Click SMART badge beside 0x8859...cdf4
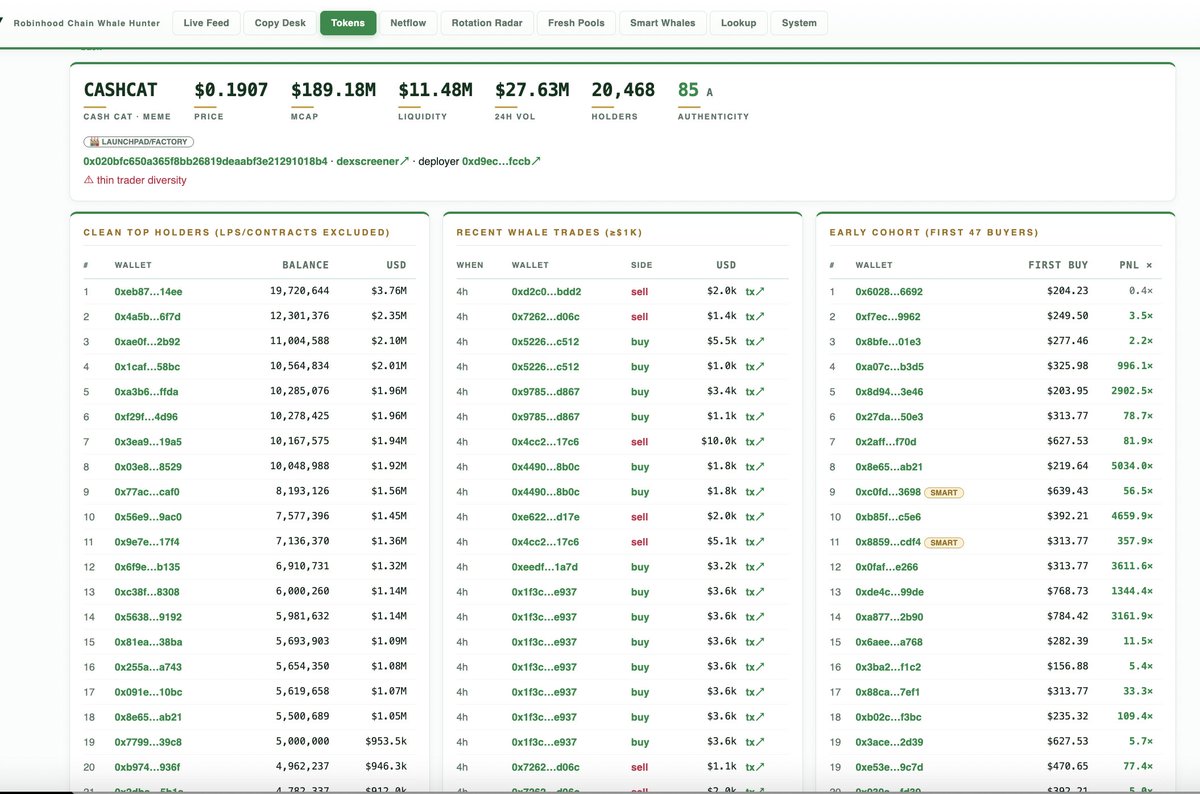This screenshot has height=794, width=1200. pos(945,543)
